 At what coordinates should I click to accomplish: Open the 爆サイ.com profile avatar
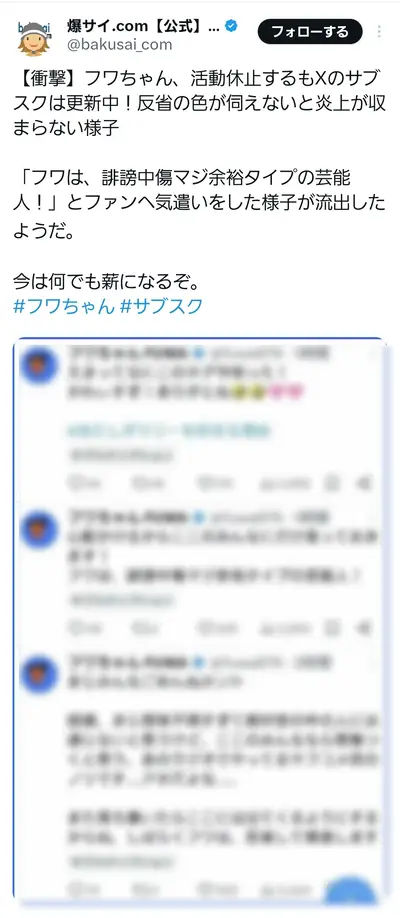click(x=34, y=35)
